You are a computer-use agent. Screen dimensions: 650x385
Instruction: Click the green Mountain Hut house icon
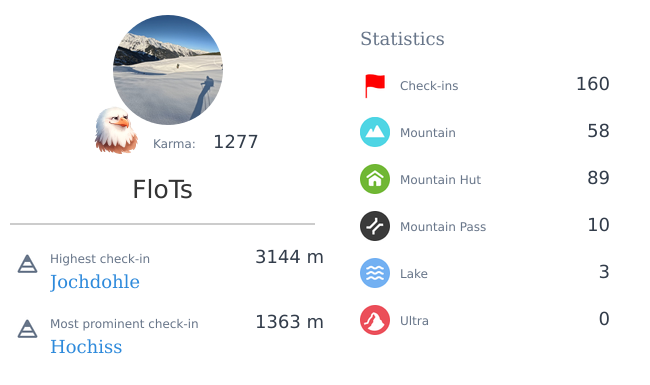point(375,179)
